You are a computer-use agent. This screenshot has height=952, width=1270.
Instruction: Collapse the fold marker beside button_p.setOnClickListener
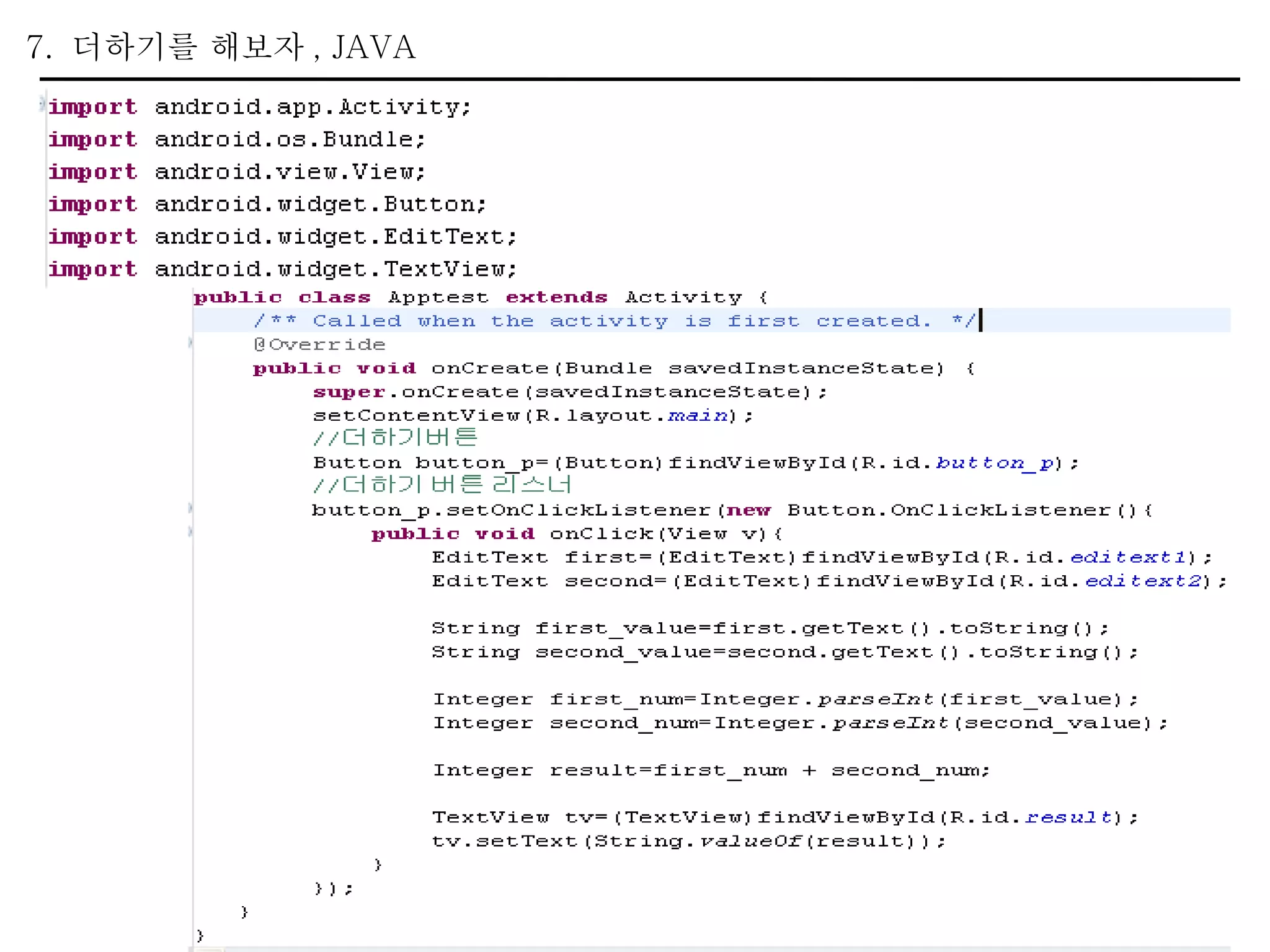click(190, 508)
